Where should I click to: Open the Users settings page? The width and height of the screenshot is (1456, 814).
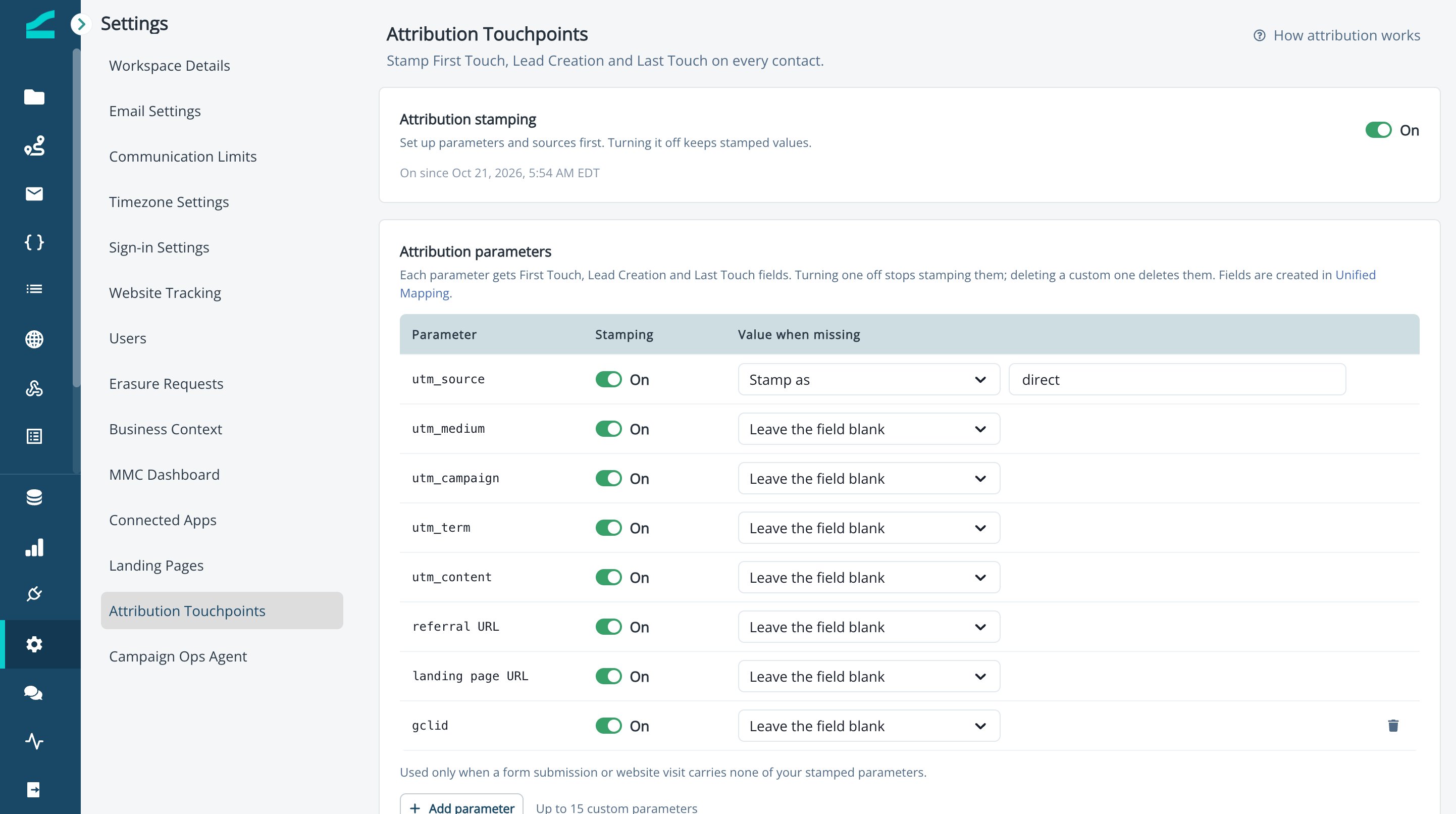(x=222, y=338)
